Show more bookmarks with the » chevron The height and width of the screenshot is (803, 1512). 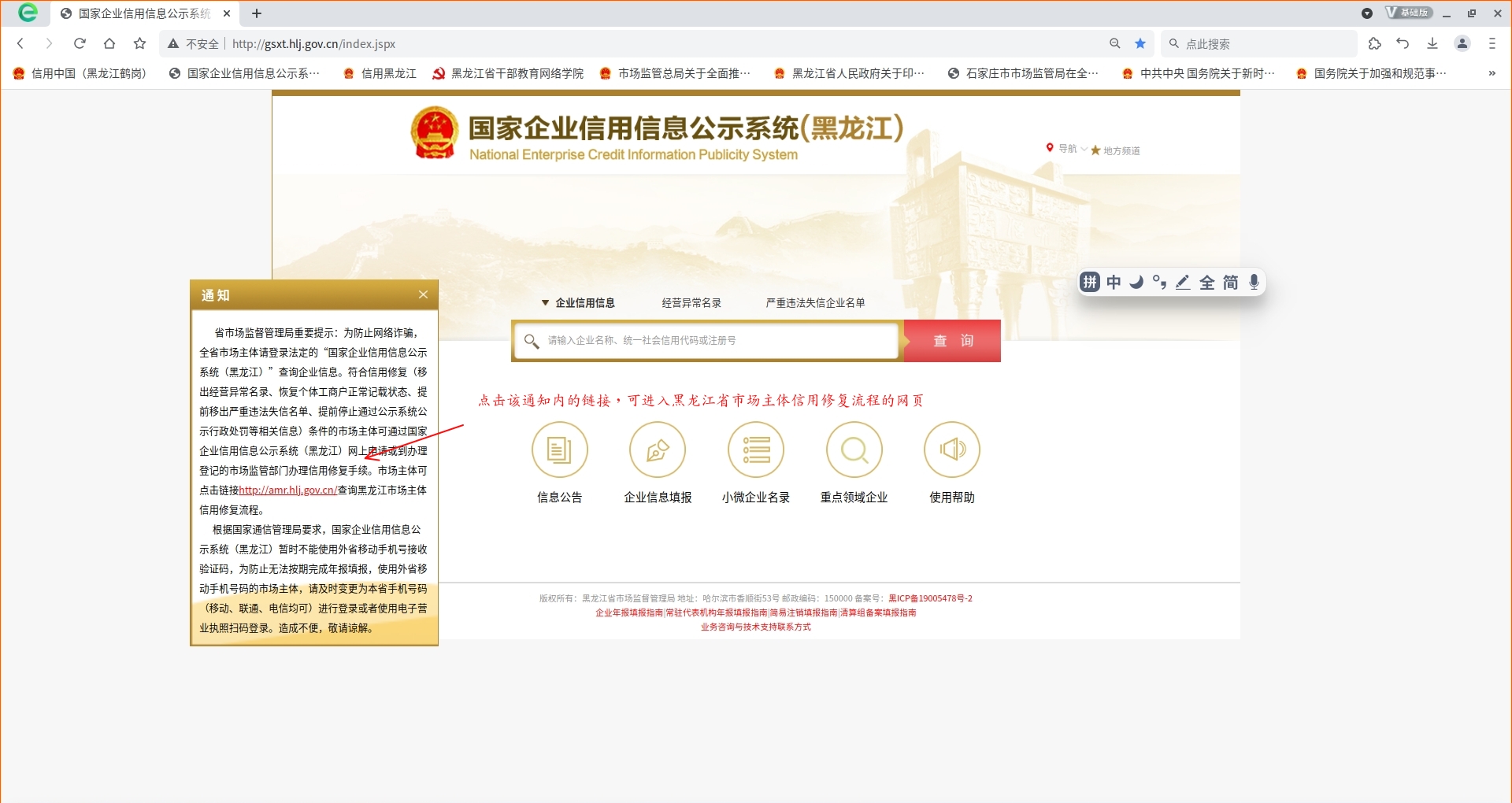(1492, 73)
